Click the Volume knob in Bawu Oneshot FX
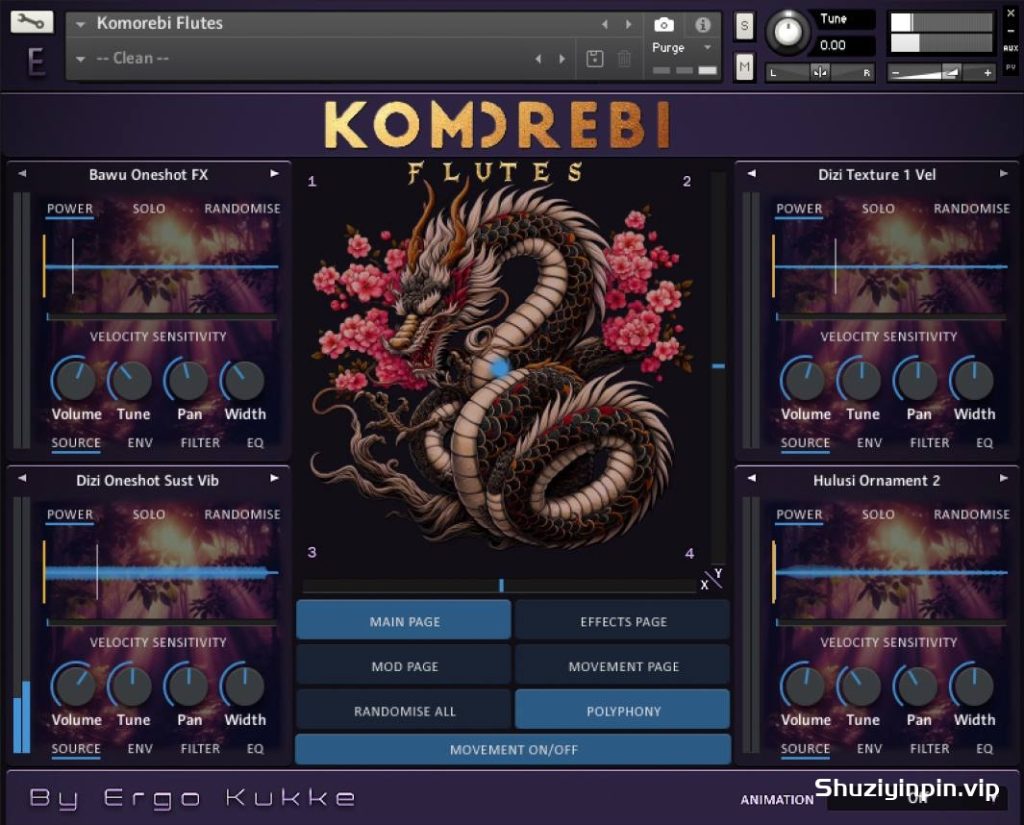 (74, 381)
